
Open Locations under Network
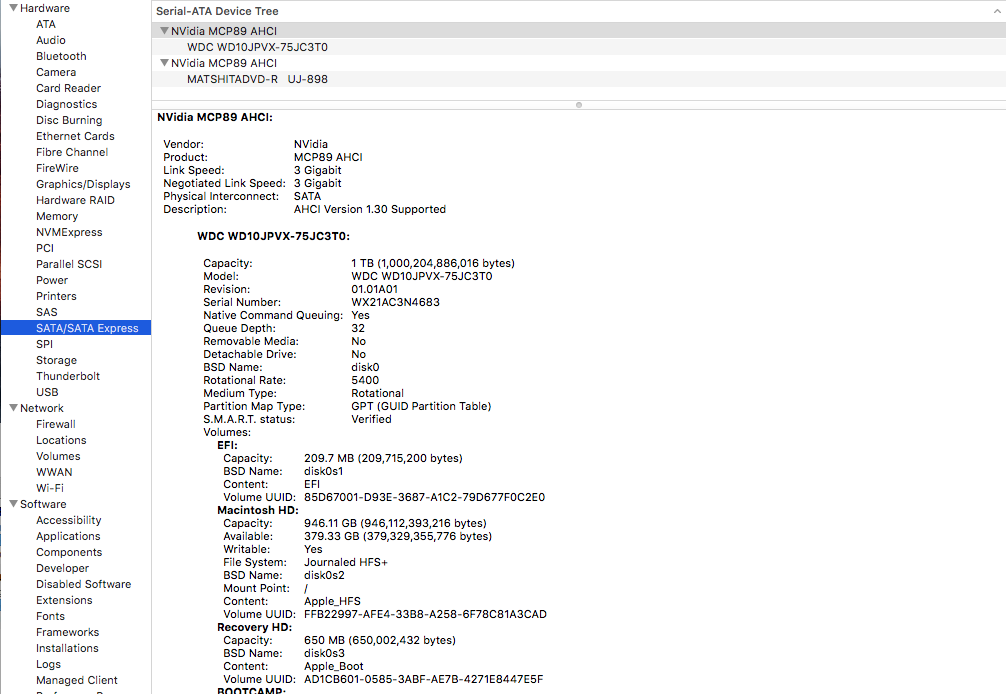click(x=61, y=440)
